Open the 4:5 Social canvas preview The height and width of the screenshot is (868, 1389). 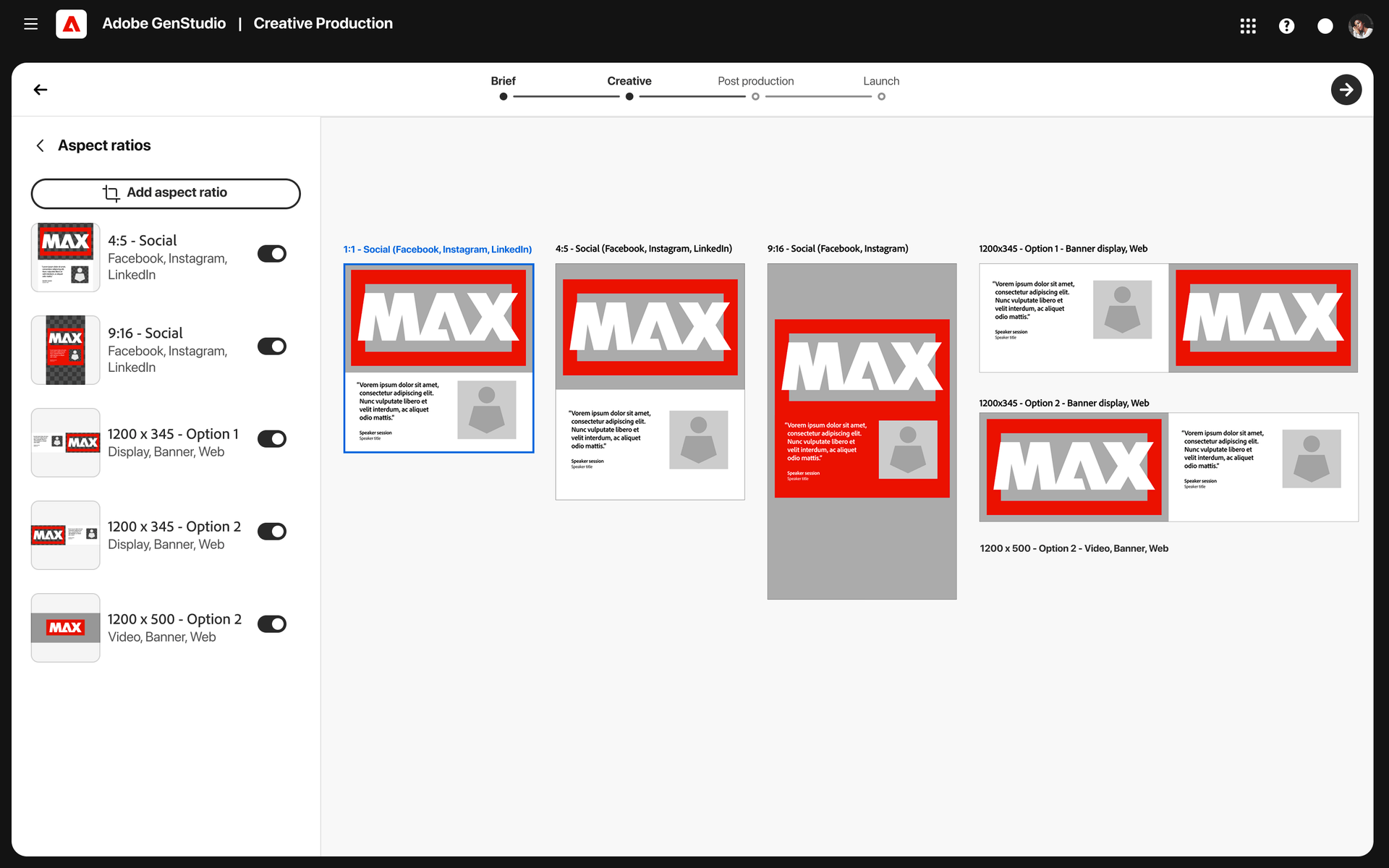point(650,381)
